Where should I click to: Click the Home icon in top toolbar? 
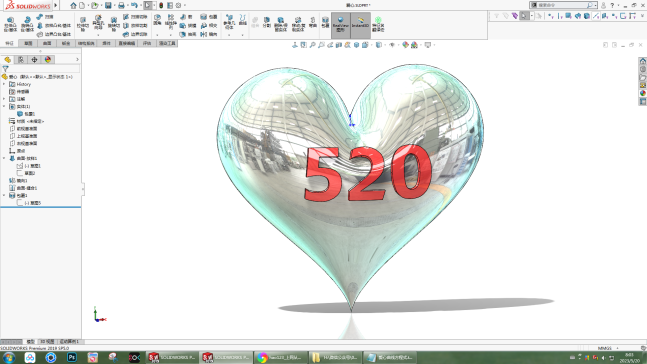(73, 5)
